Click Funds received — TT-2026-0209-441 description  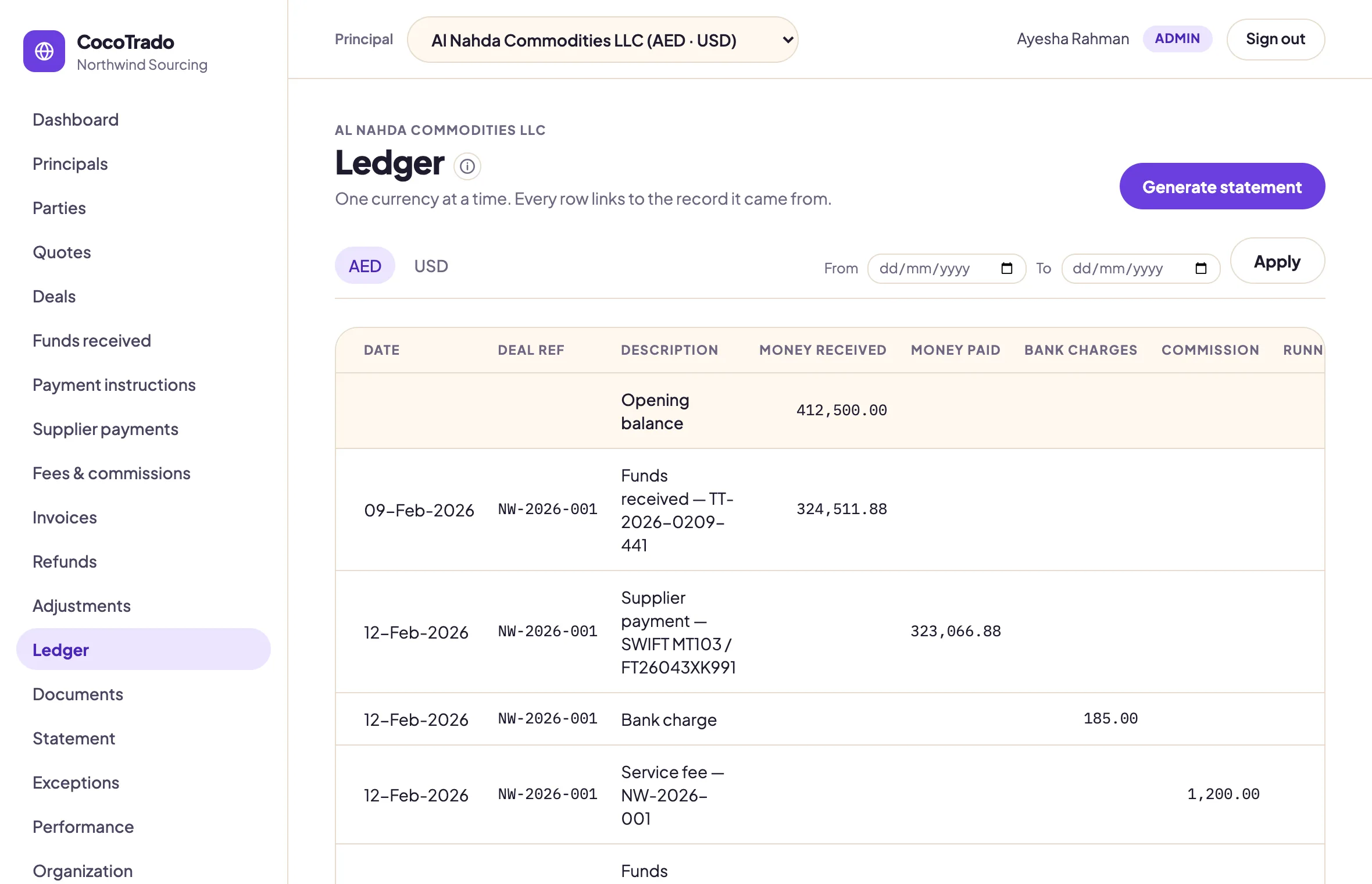pyautogui.click(x=677, y=510)
